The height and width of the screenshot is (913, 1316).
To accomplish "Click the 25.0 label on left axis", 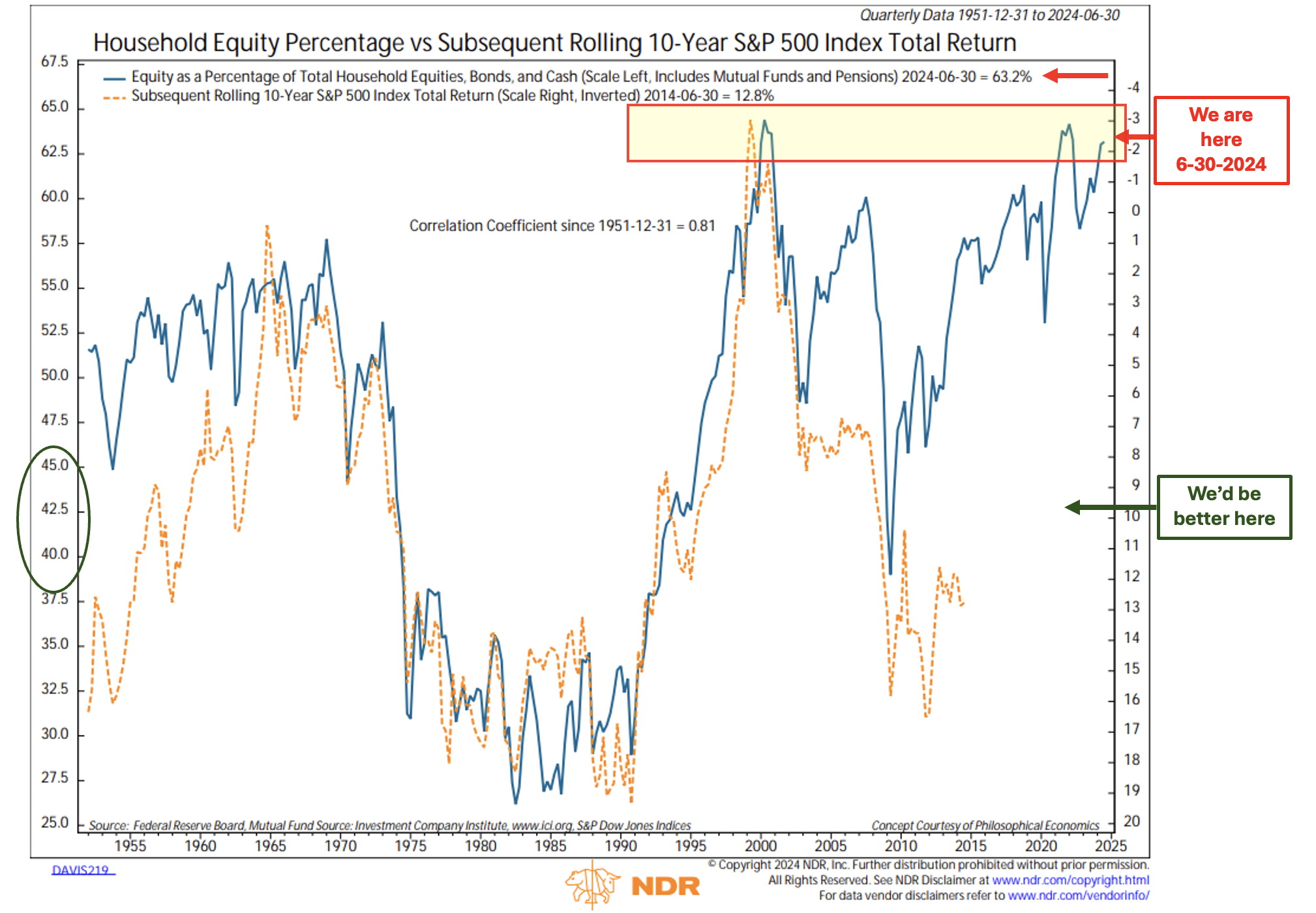I will click(55, 823).
